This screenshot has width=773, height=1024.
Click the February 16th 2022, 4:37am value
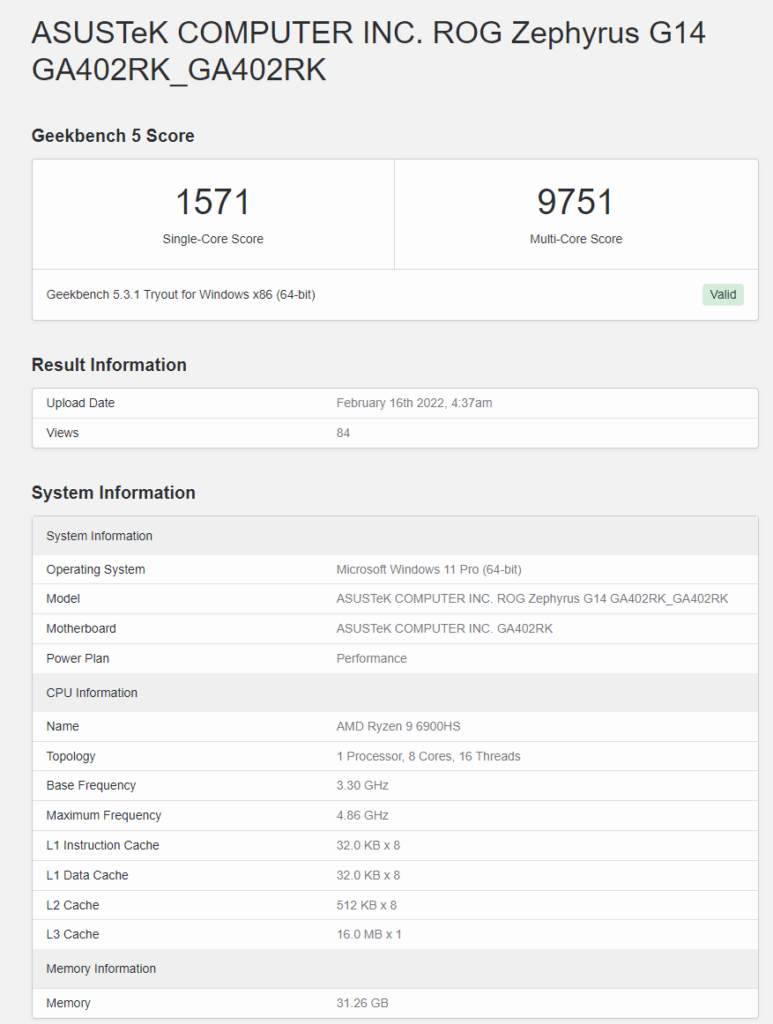point(414,403)
